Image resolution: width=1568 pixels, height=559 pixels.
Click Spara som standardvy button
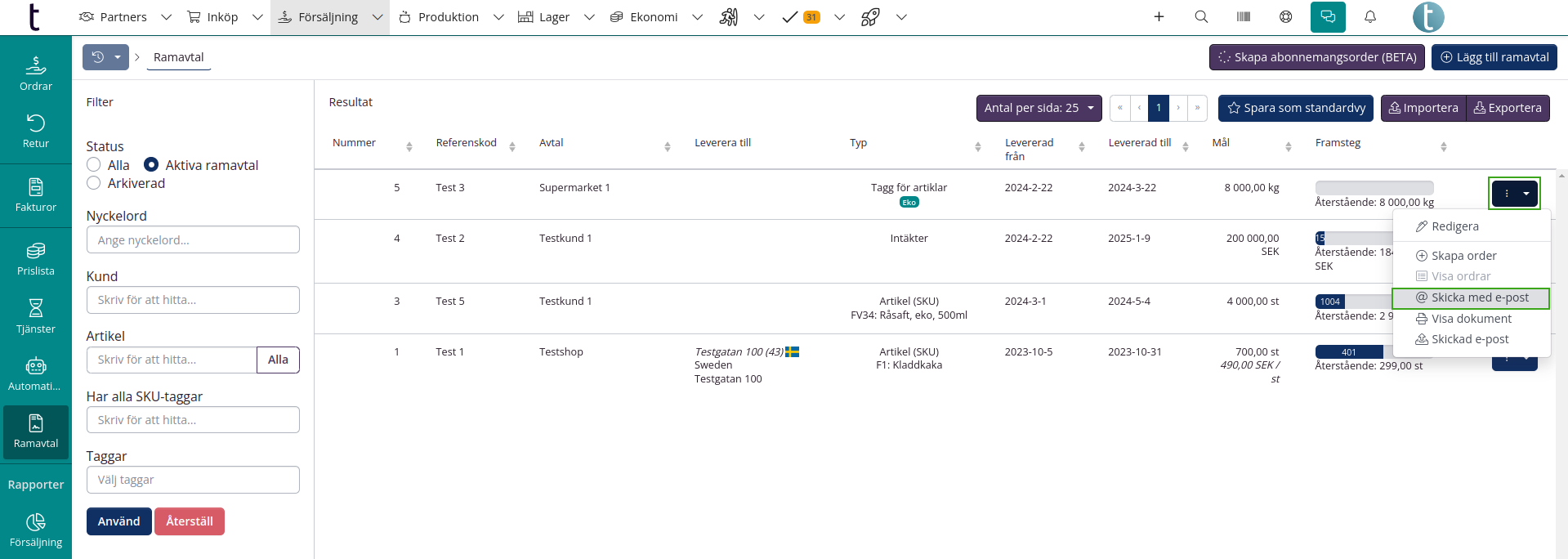tap(1296, 108)
